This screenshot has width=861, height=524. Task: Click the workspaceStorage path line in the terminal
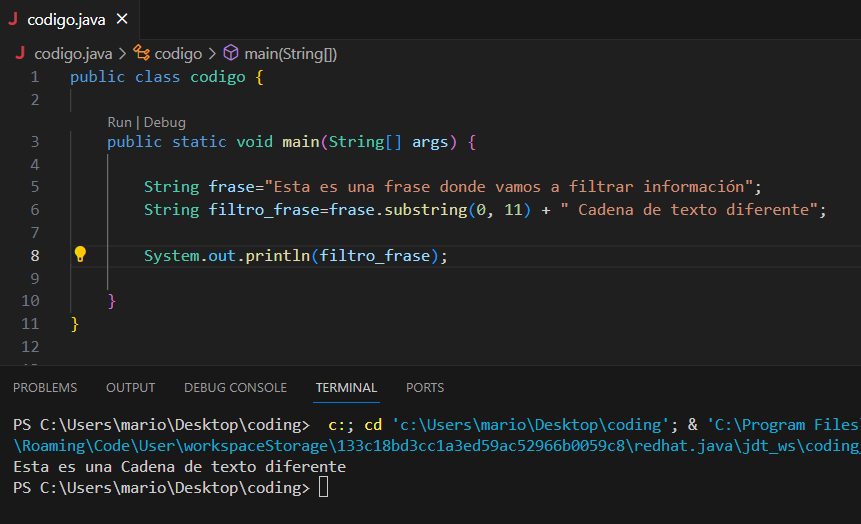(x=437, y=446)
